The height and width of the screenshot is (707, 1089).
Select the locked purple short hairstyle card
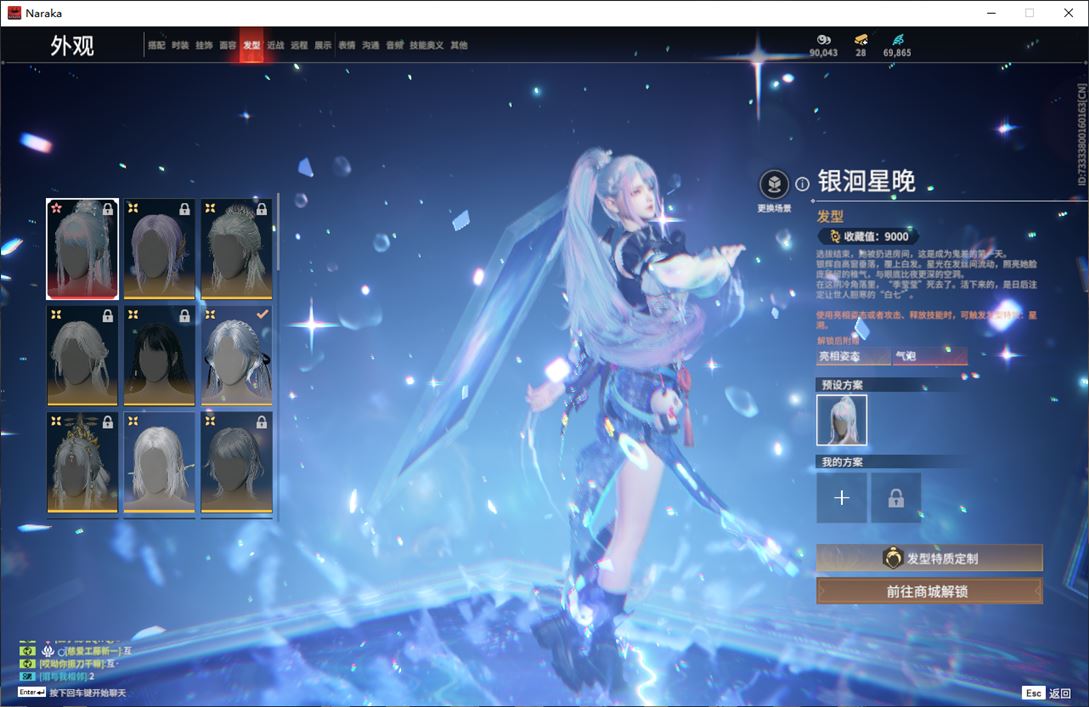(x=159, y=249)
